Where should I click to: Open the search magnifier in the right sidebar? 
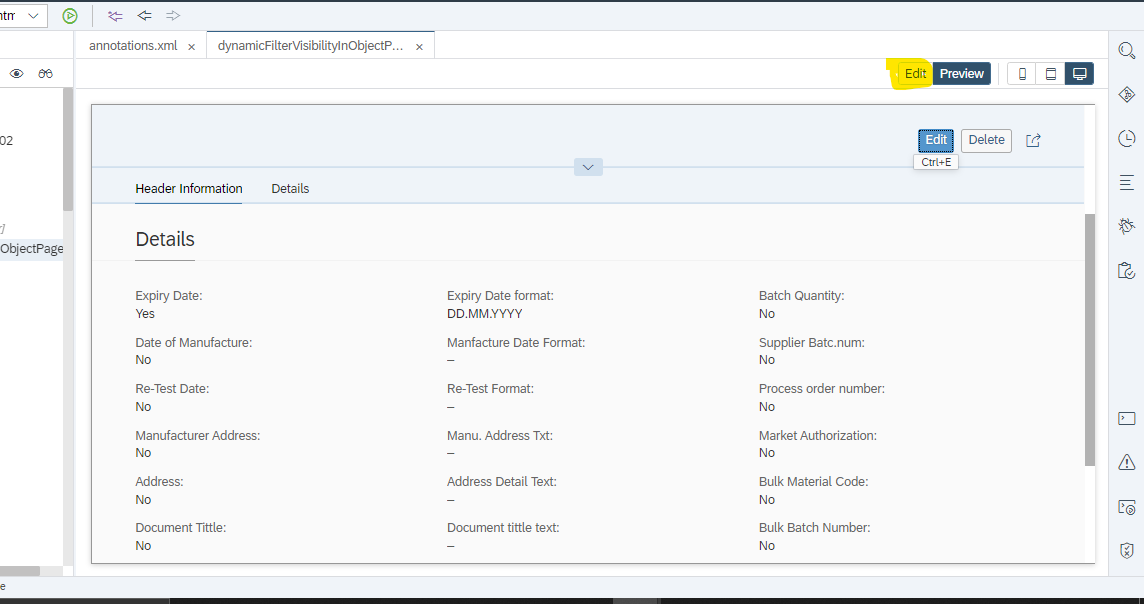click(x=1126, y=47)
